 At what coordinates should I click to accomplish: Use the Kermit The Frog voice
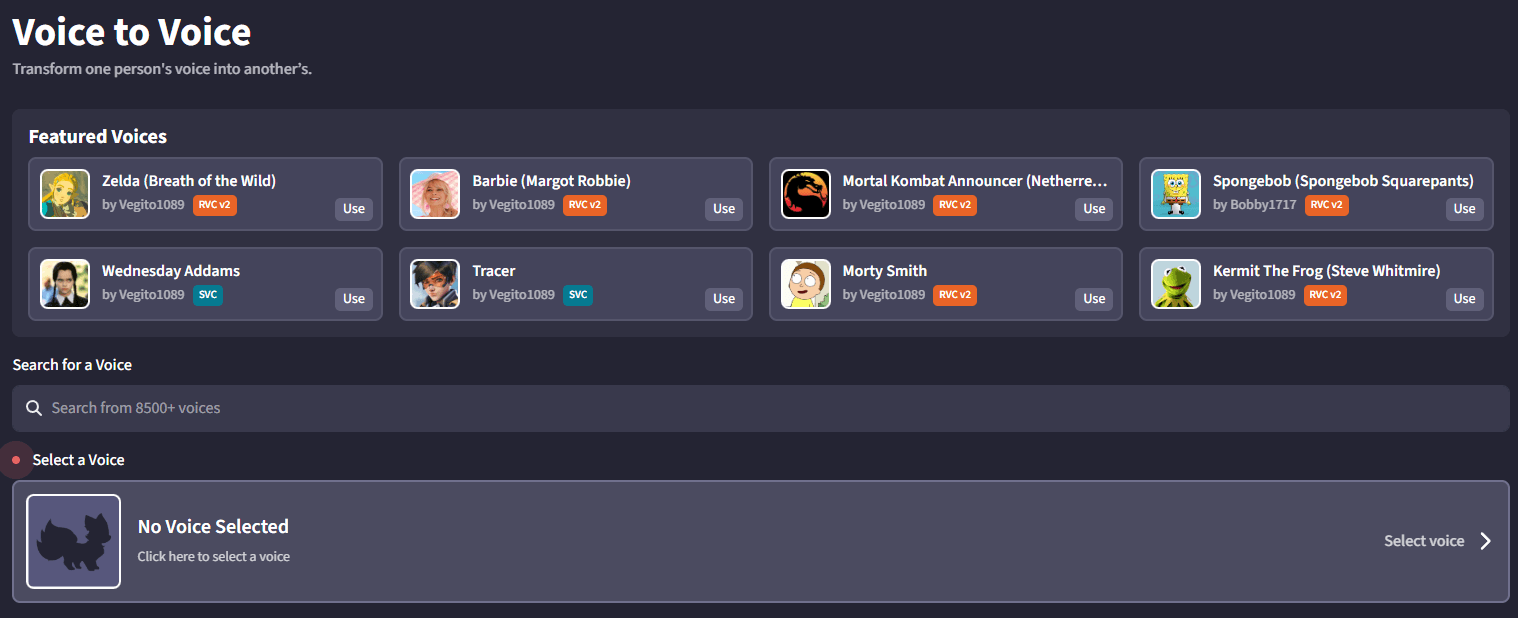[1464, 299]
